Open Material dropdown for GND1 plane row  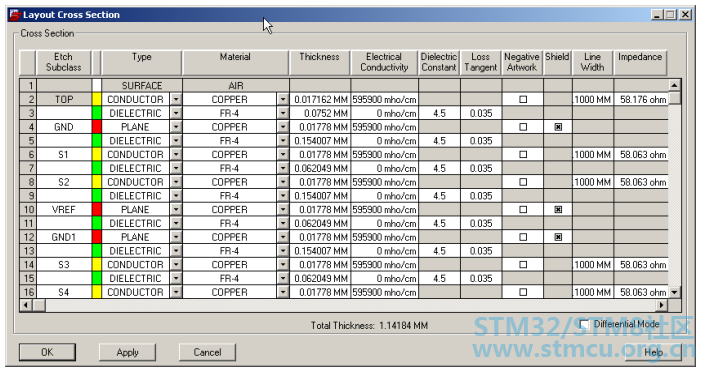(x=283, y=237)
